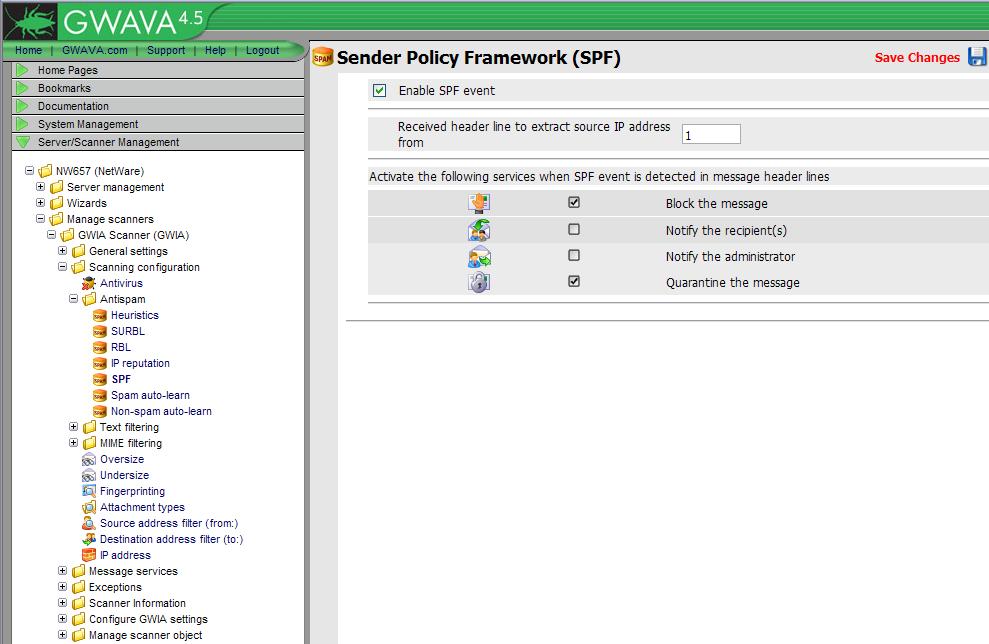Click the IP reputation spam can icon
The image size is (989, 644).
pyautogui.click(x=100, y=363)
